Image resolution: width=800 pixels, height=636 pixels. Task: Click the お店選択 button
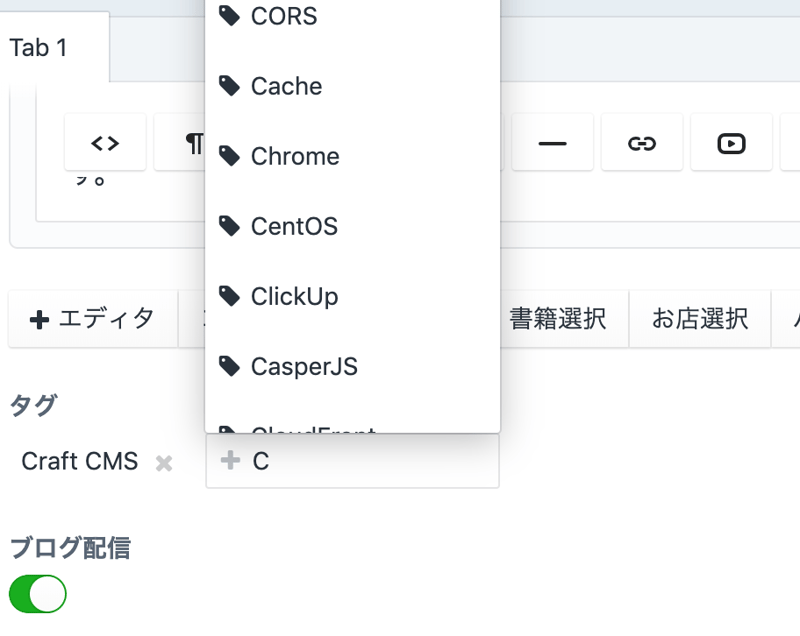click(699, 319)
